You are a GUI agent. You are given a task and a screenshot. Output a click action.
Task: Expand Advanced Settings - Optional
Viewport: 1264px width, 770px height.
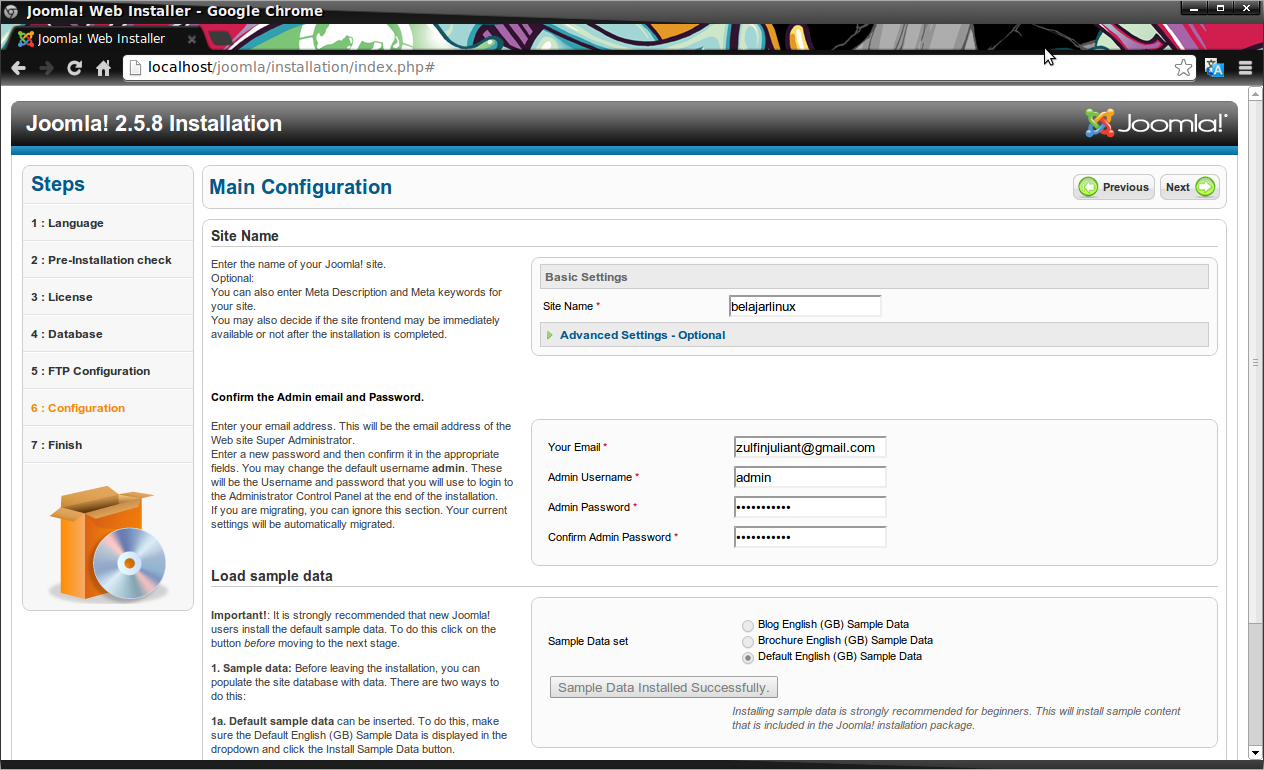point(642,335)
